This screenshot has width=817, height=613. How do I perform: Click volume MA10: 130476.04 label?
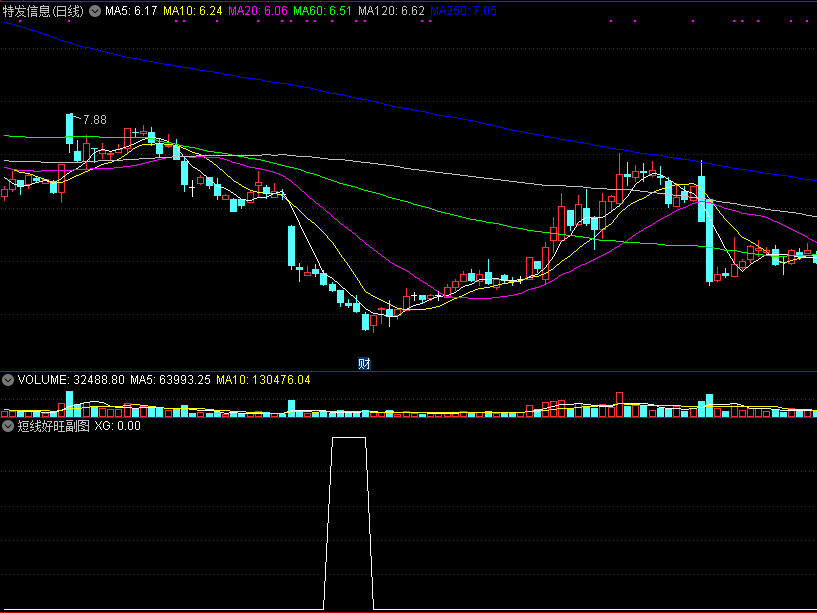click(x=263, y=380)
